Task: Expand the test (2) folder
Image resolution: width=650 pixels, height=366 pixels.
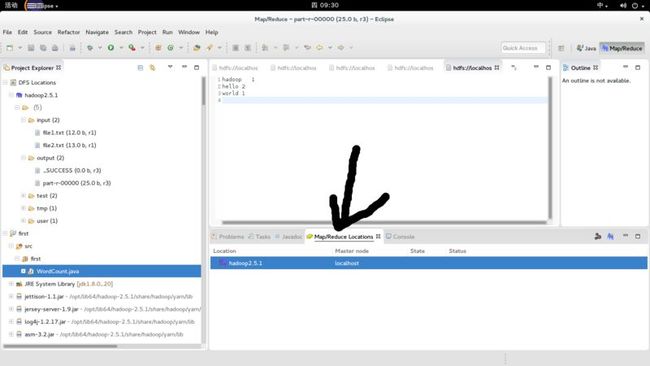Action: [23, 195]
